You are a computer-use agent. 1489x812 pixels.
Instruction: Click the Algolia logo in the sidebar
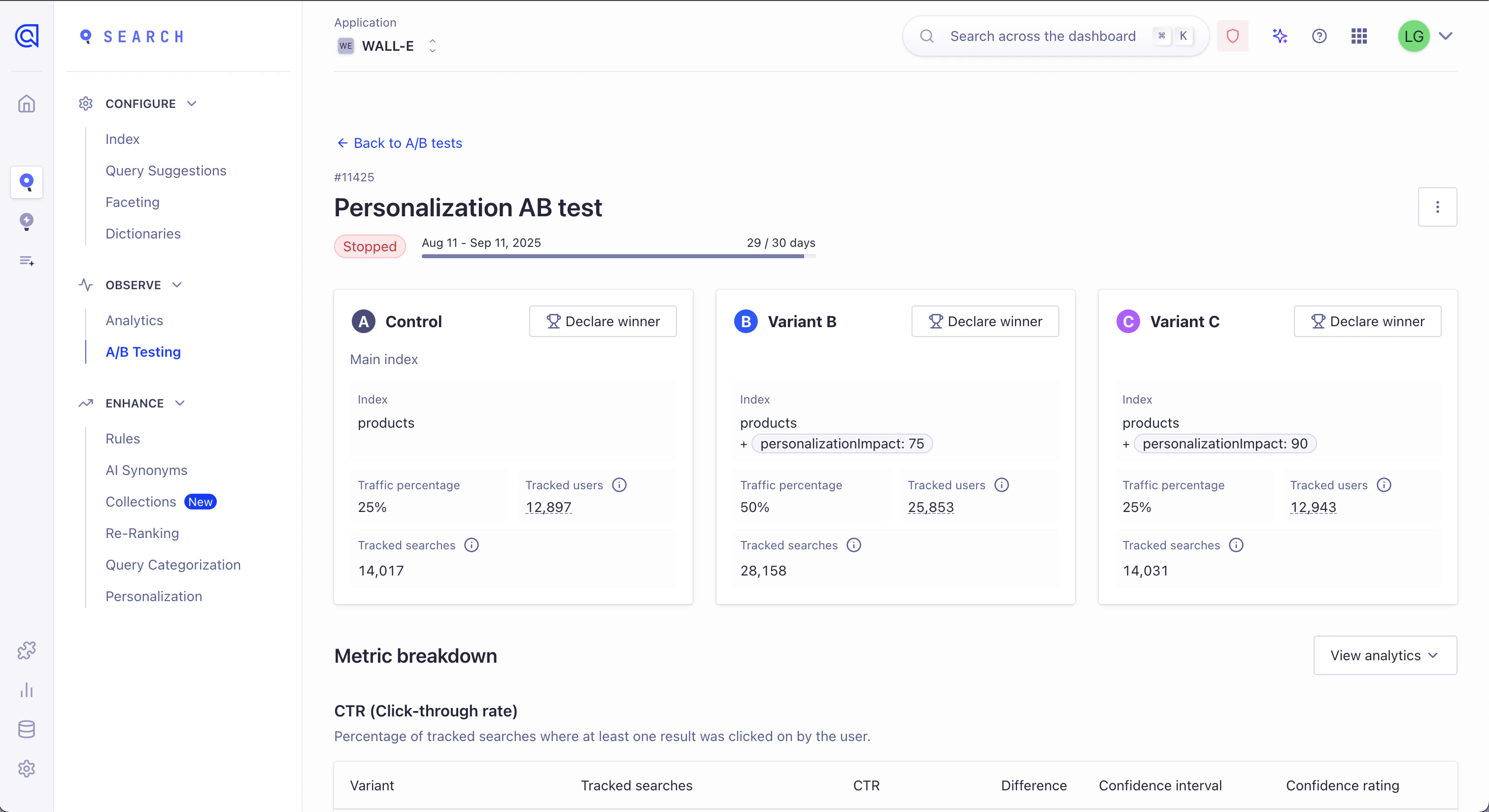pos(27,36)
